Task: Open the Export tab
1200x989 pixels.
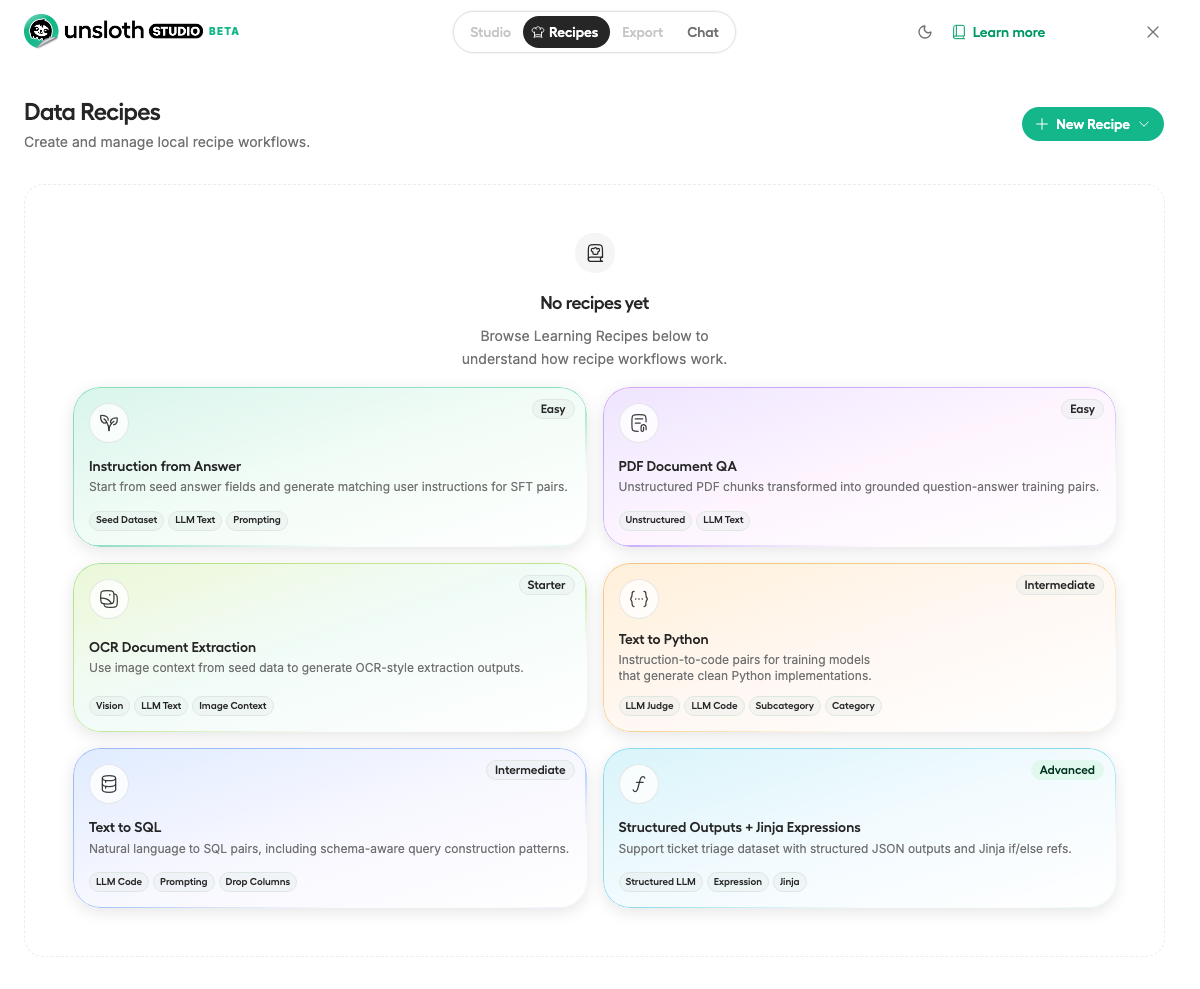Action: click(x=642, y=32)
